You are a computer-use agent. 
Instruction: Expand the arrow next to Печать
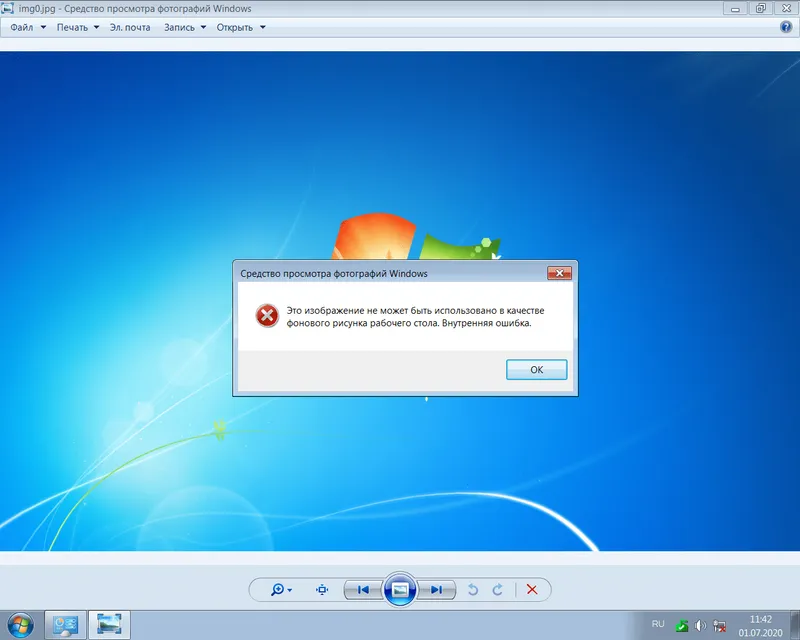[96, 28]
